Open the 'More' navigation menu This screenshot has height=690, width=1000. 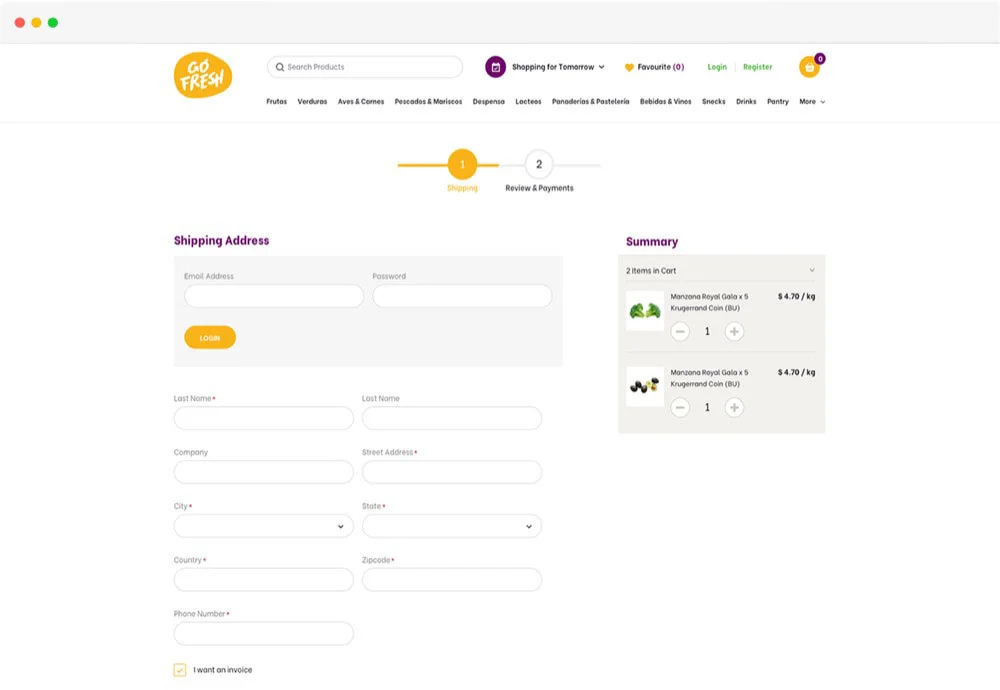coord(810,101)
